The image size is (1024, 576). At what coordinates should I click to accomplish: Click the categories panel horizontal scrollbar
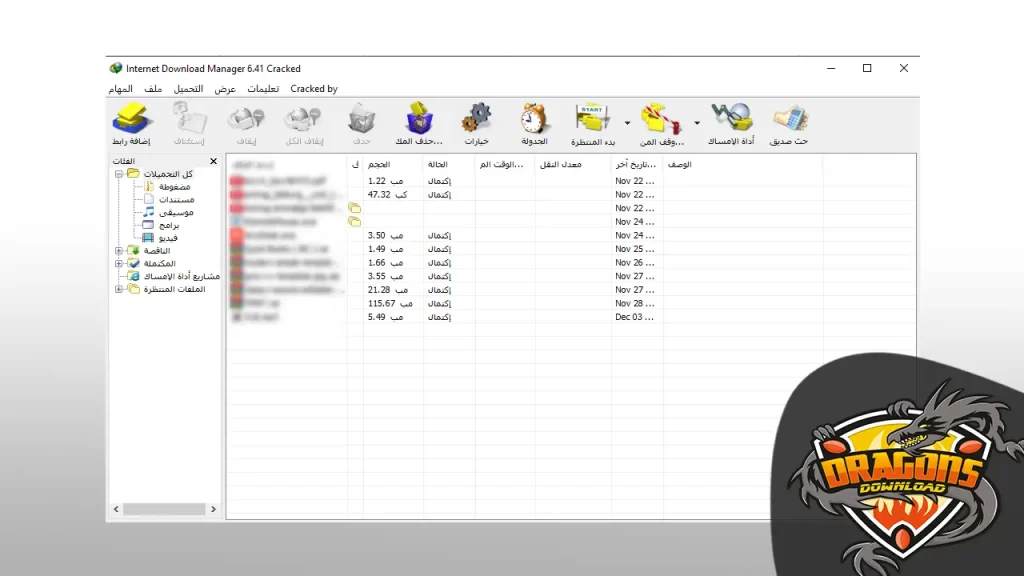pos(165,509)
